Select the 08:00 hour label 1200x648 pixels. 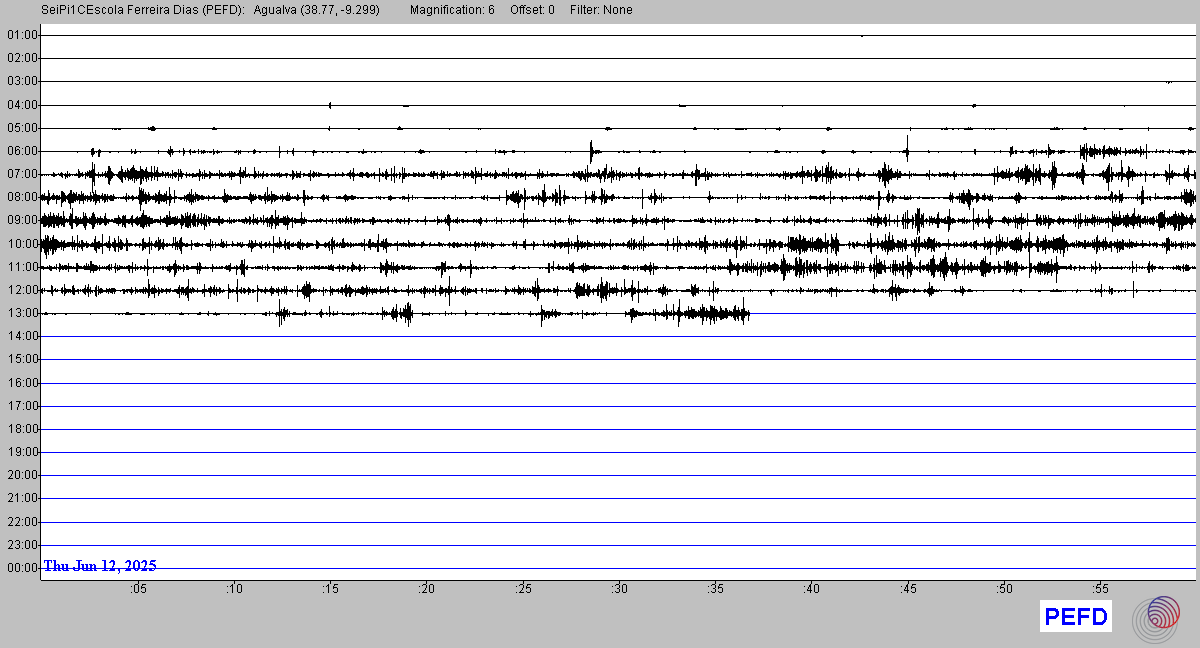[22, 198]
